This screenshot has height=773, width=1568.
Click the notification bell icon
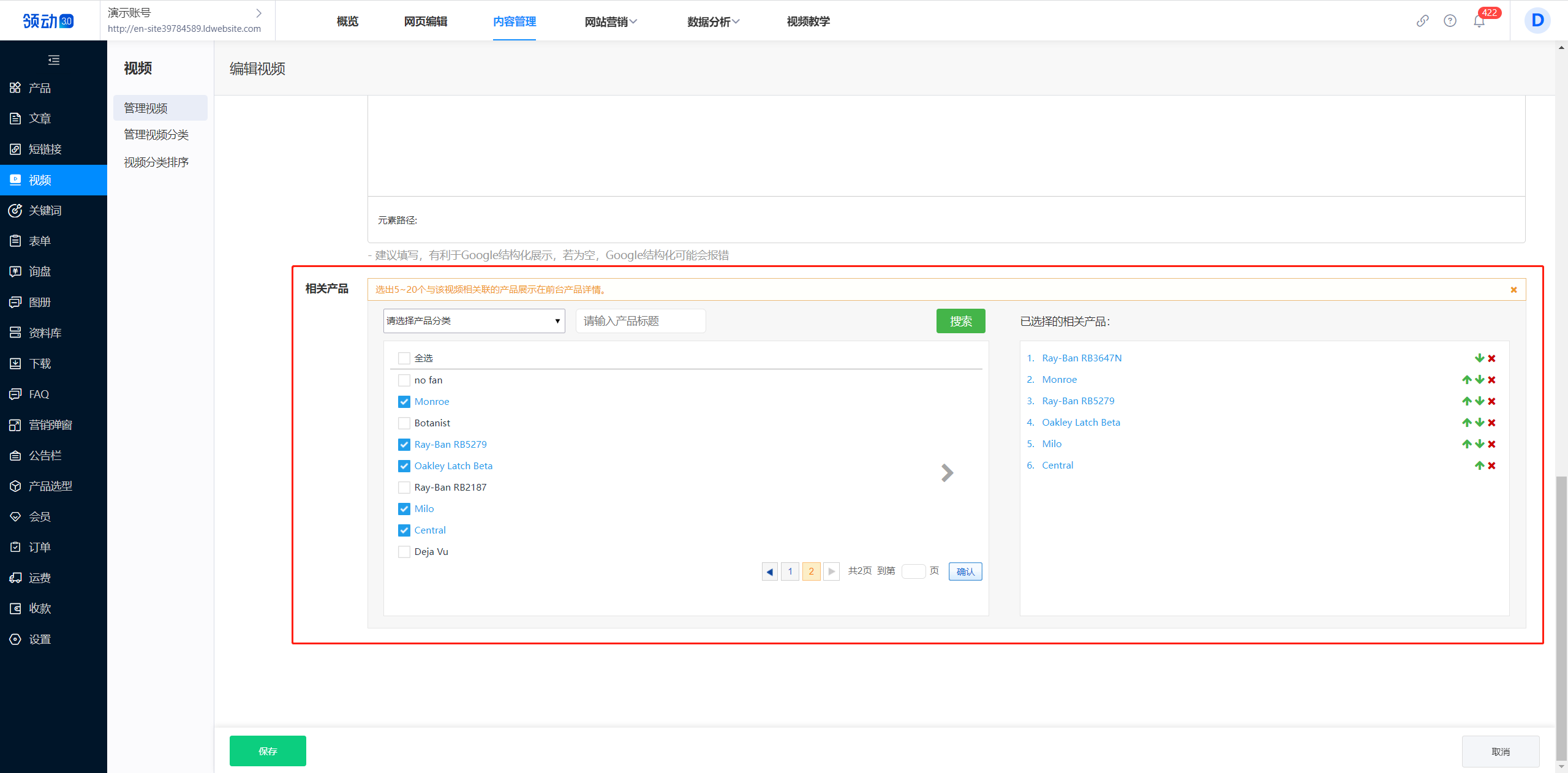pos(1479,21)
